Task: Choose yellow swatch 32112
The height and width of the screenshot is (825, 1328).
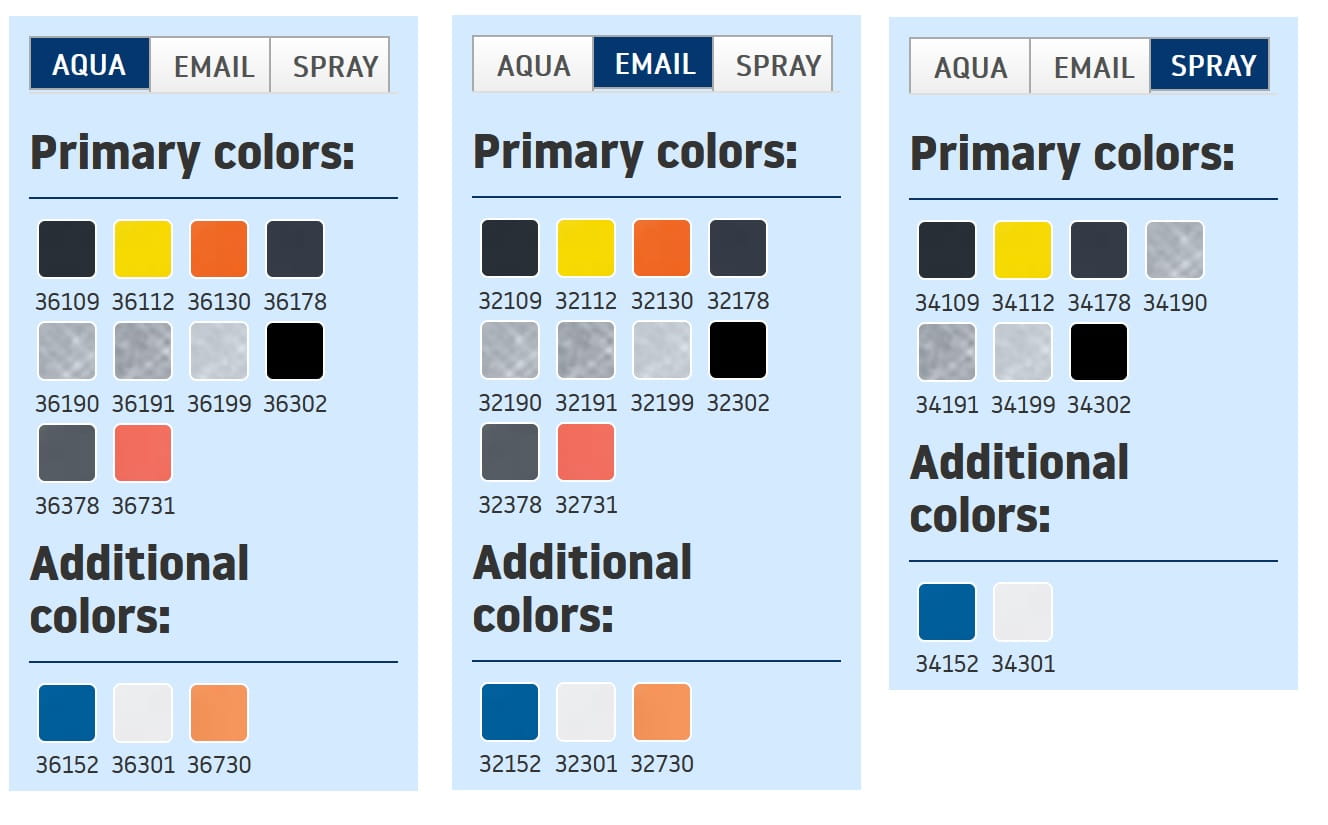Action: 586,248
